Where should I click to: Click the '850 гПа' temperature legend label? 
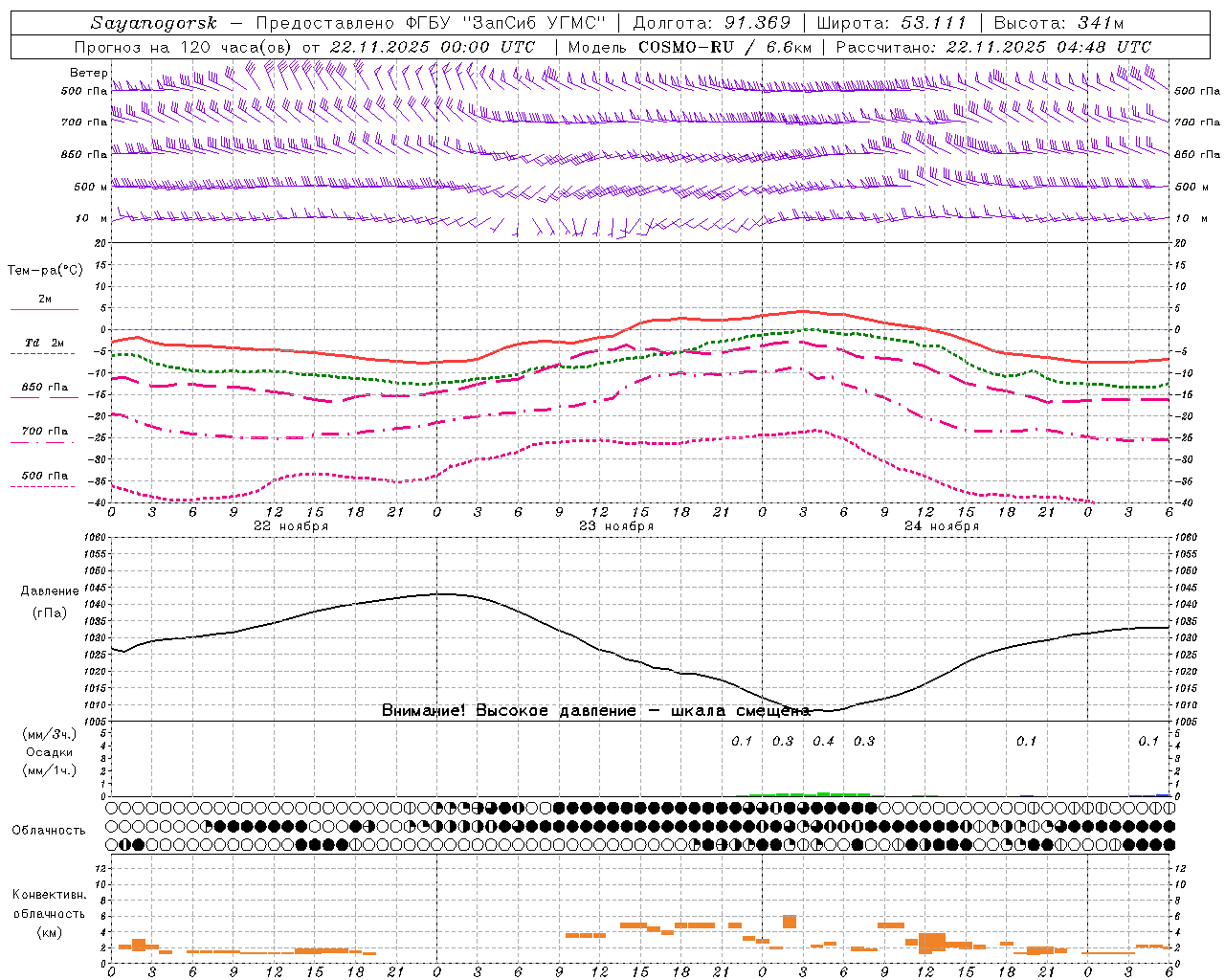point(44,388)
